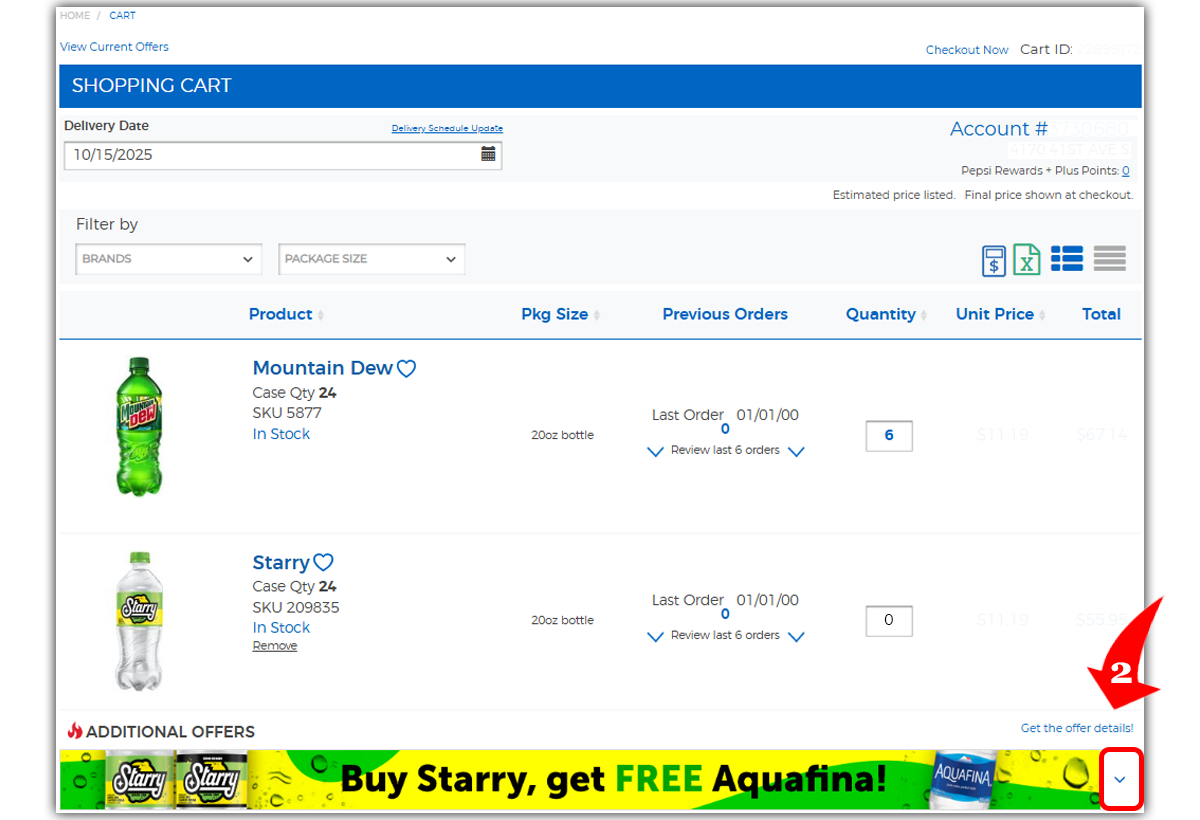The image size is (1200, 820).
Task: Go to Home in the breadcrumb
Action: pos(75,16)
